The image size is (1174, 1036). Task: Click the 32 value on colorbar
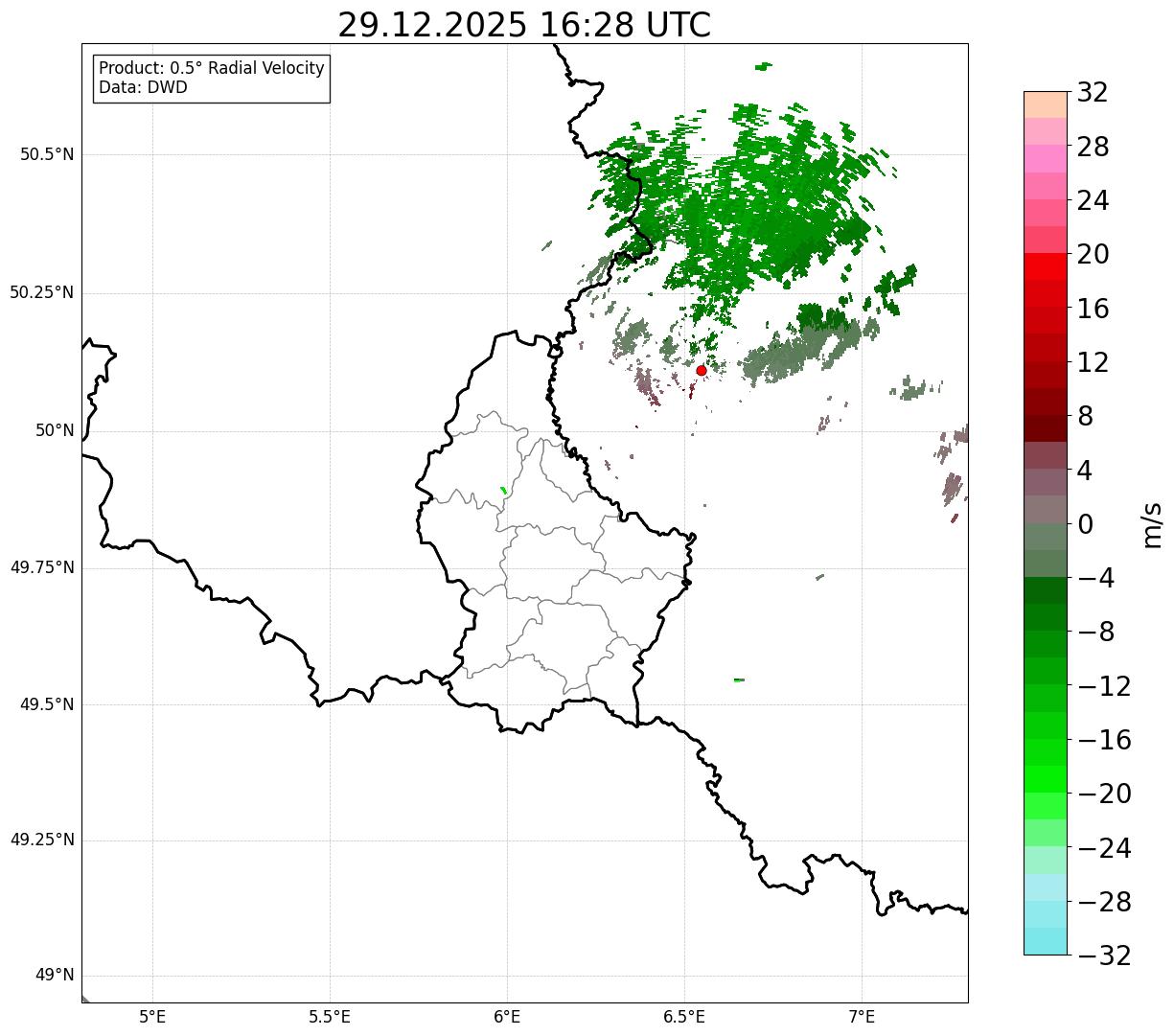point(1092,93)
